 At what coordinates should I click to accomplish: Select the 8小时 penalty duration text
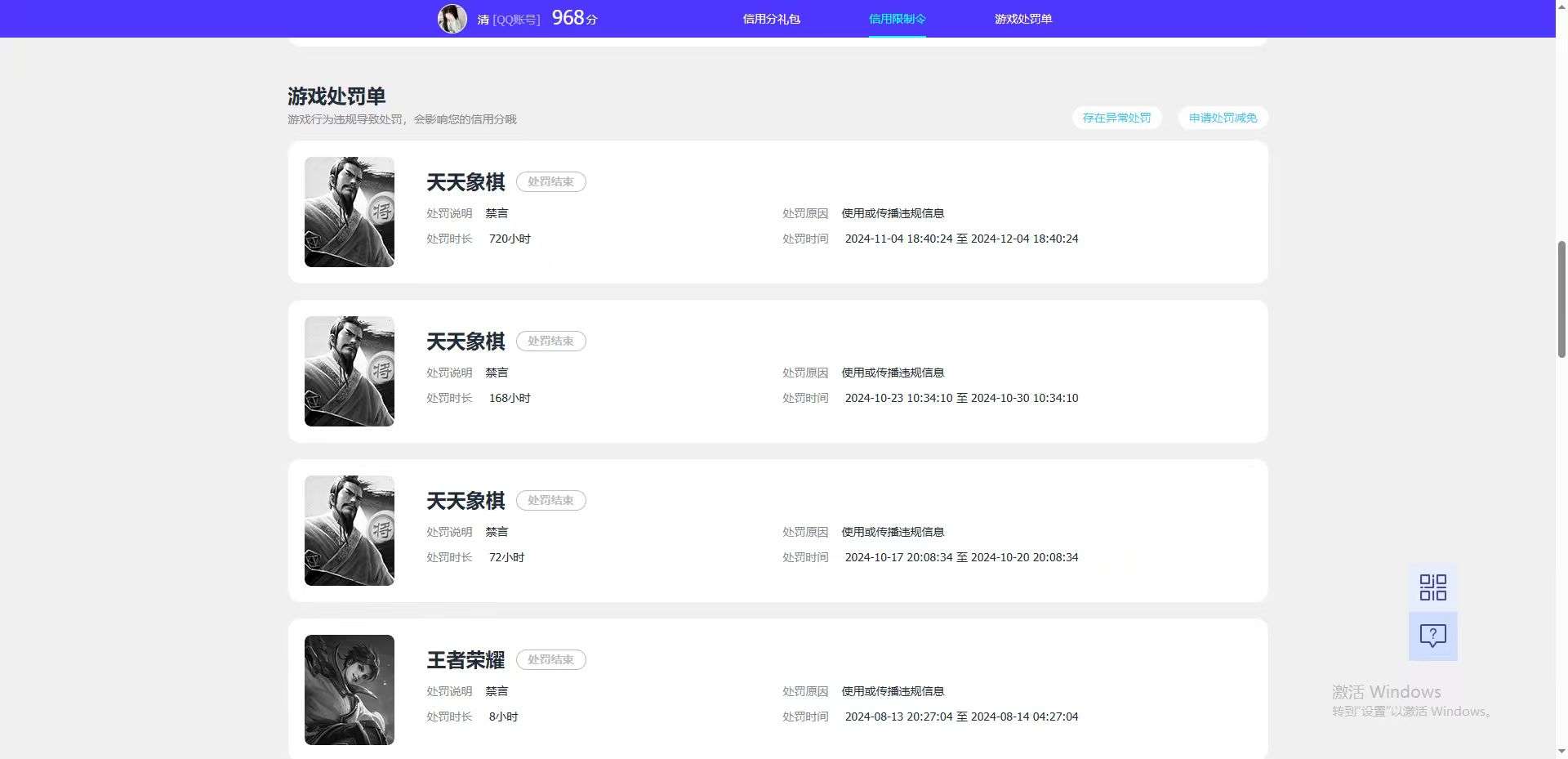(x=503, y=717)
